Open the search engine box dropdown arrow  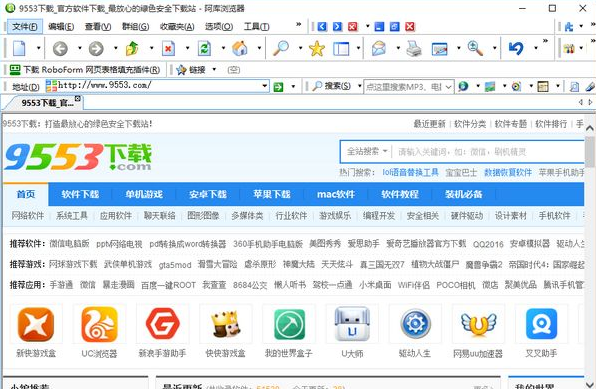click(x=449, y=87)
